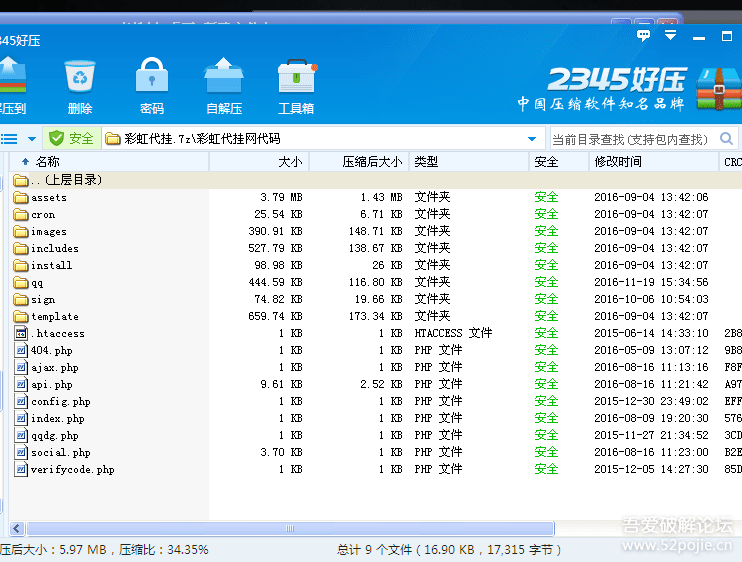Select the index.php file icon
The height and width of the screenshot is (562, 742).
pyautogui.click(x=21, y=419)
